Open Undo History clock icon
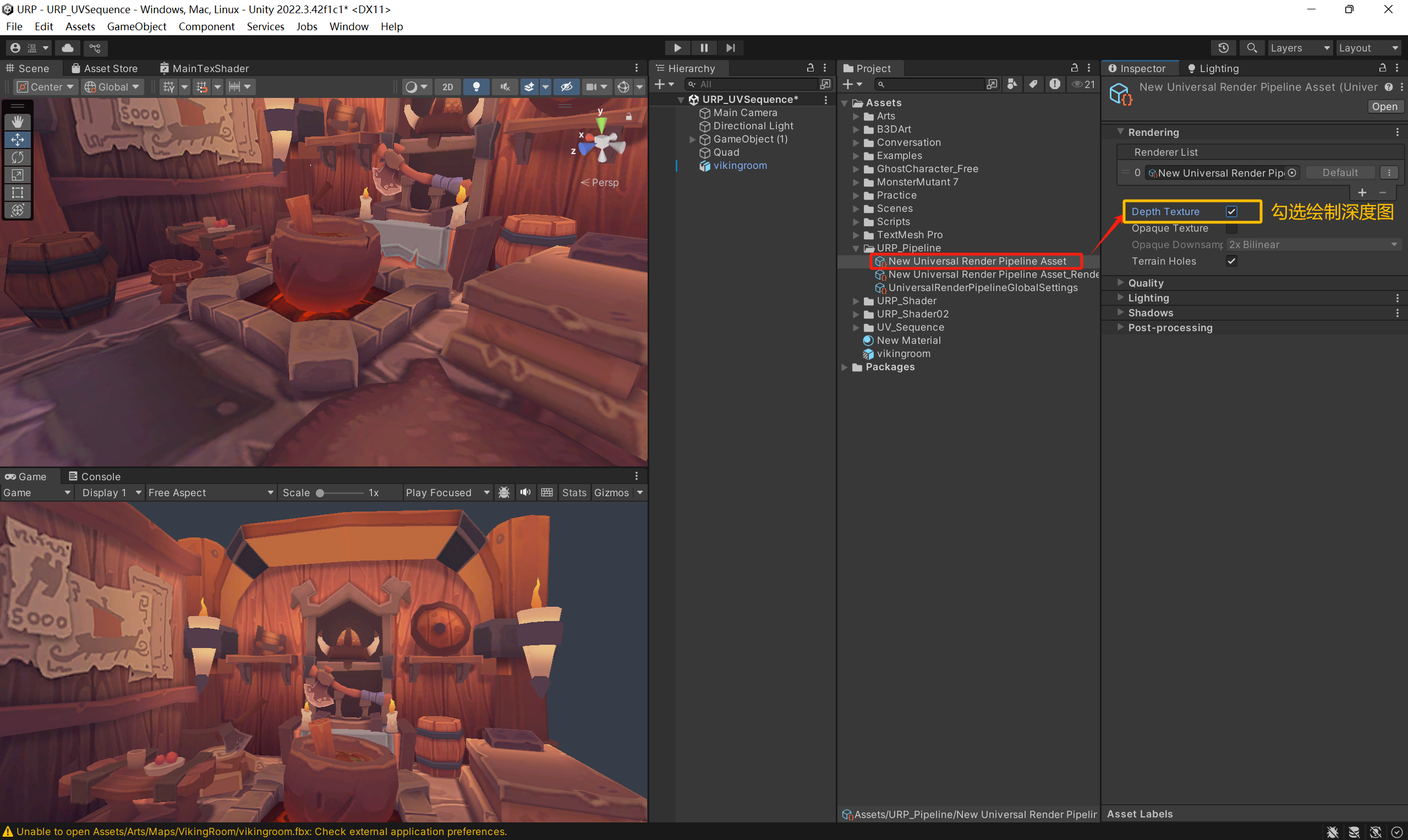 [1223, 48]
